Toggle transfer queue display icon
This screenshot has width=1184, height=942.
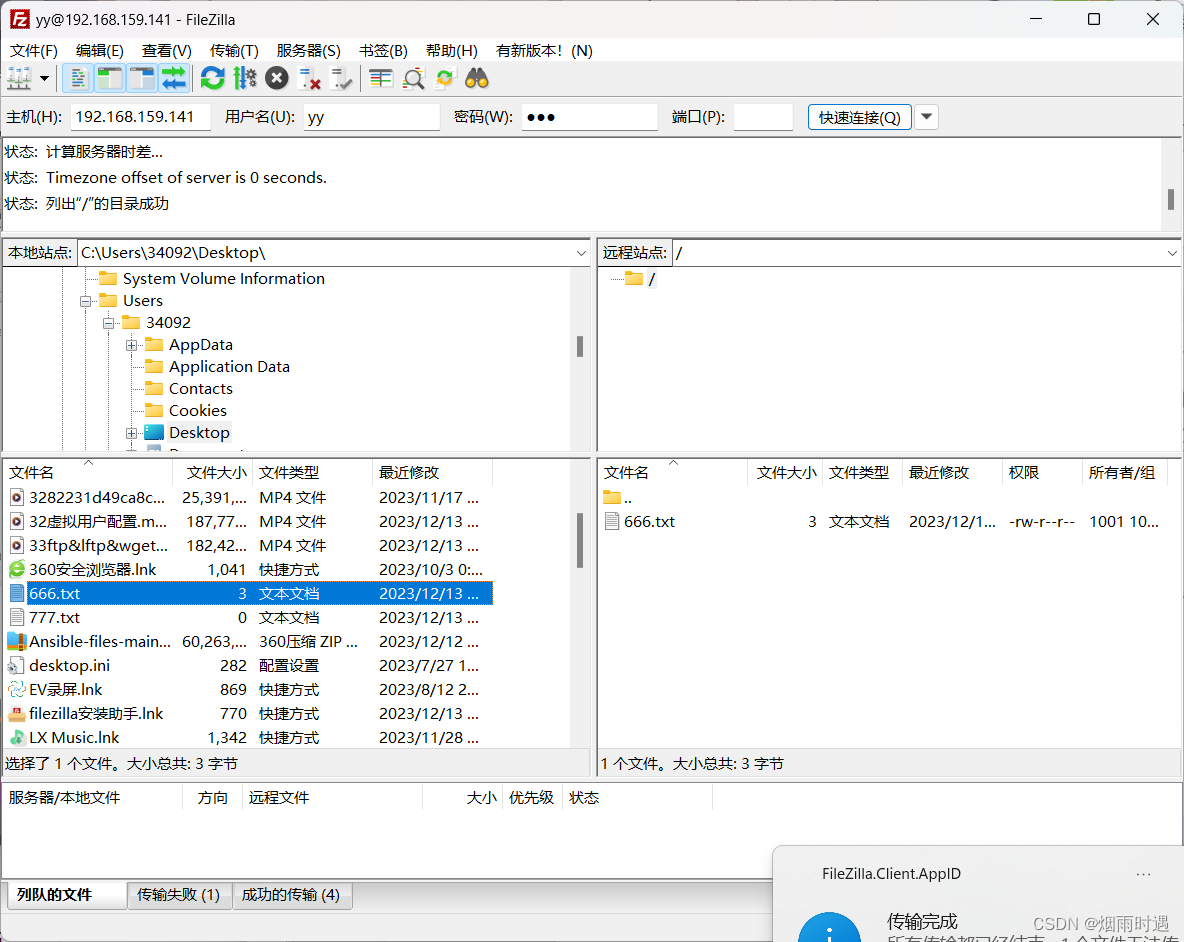(174, 78)
